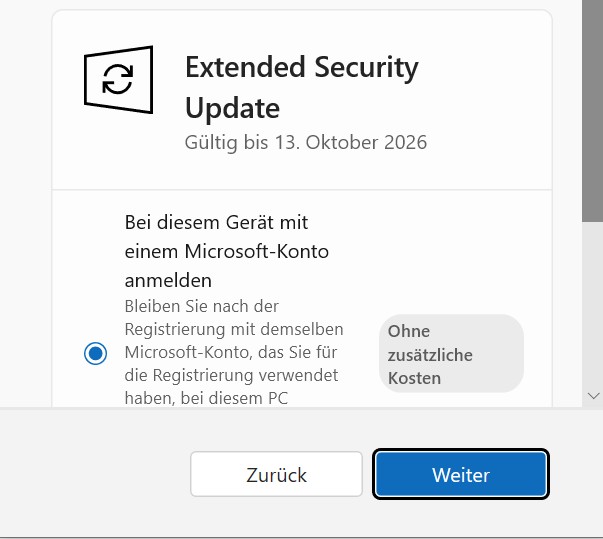Click the word 'Update' in the title

click(x=232, y=107)
